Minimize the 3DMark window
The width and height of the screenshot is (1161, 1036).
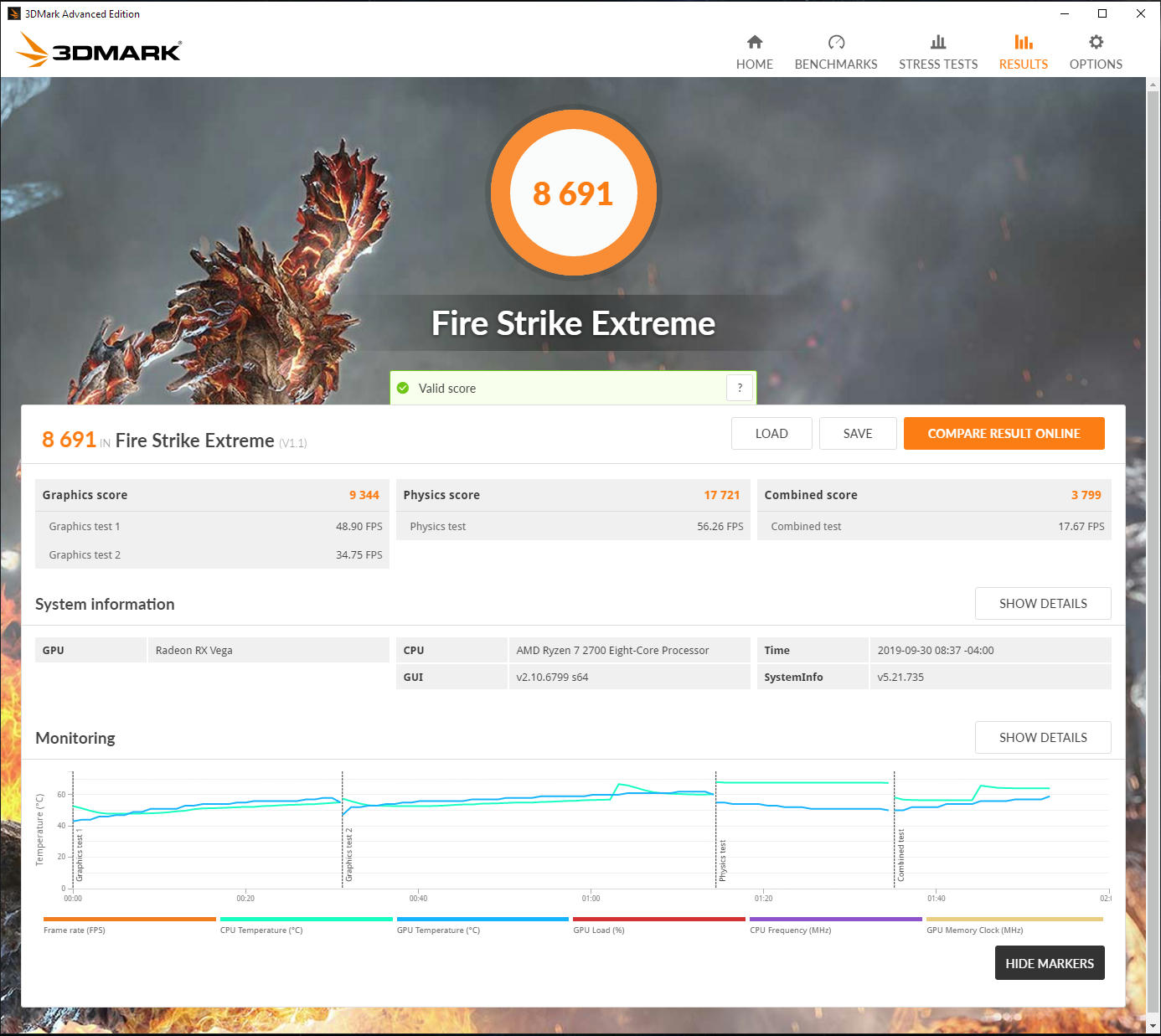pos(1065,13)
